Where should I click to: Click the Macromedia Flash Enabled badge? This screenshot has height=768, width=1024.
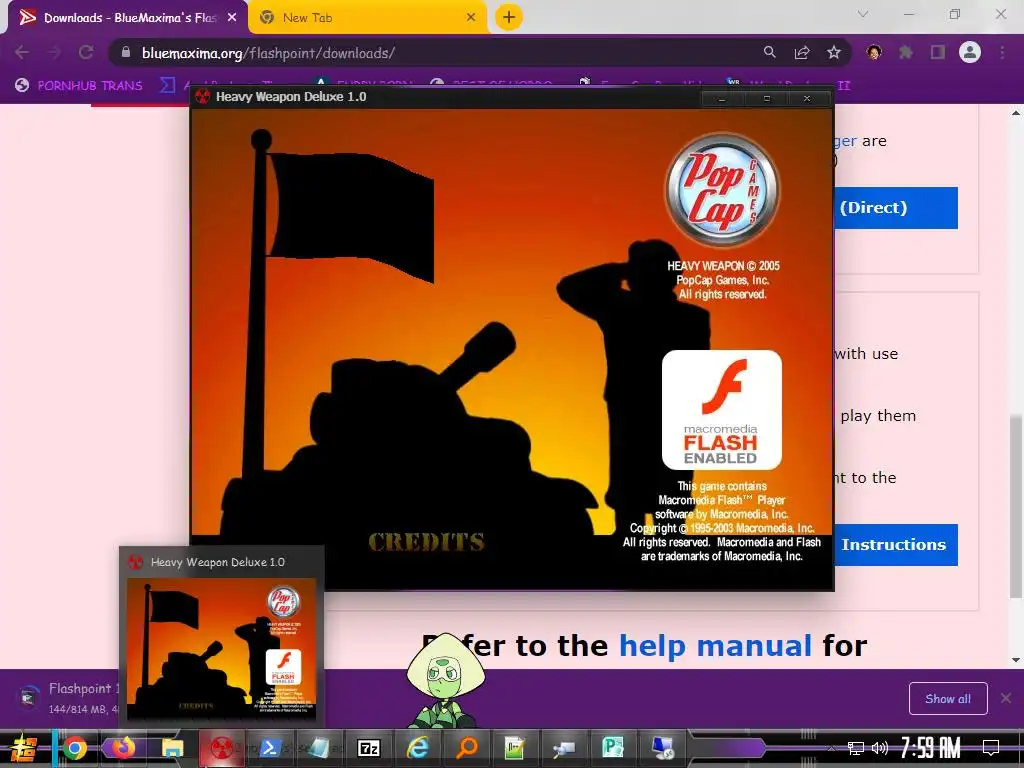[x=722, y=410]
